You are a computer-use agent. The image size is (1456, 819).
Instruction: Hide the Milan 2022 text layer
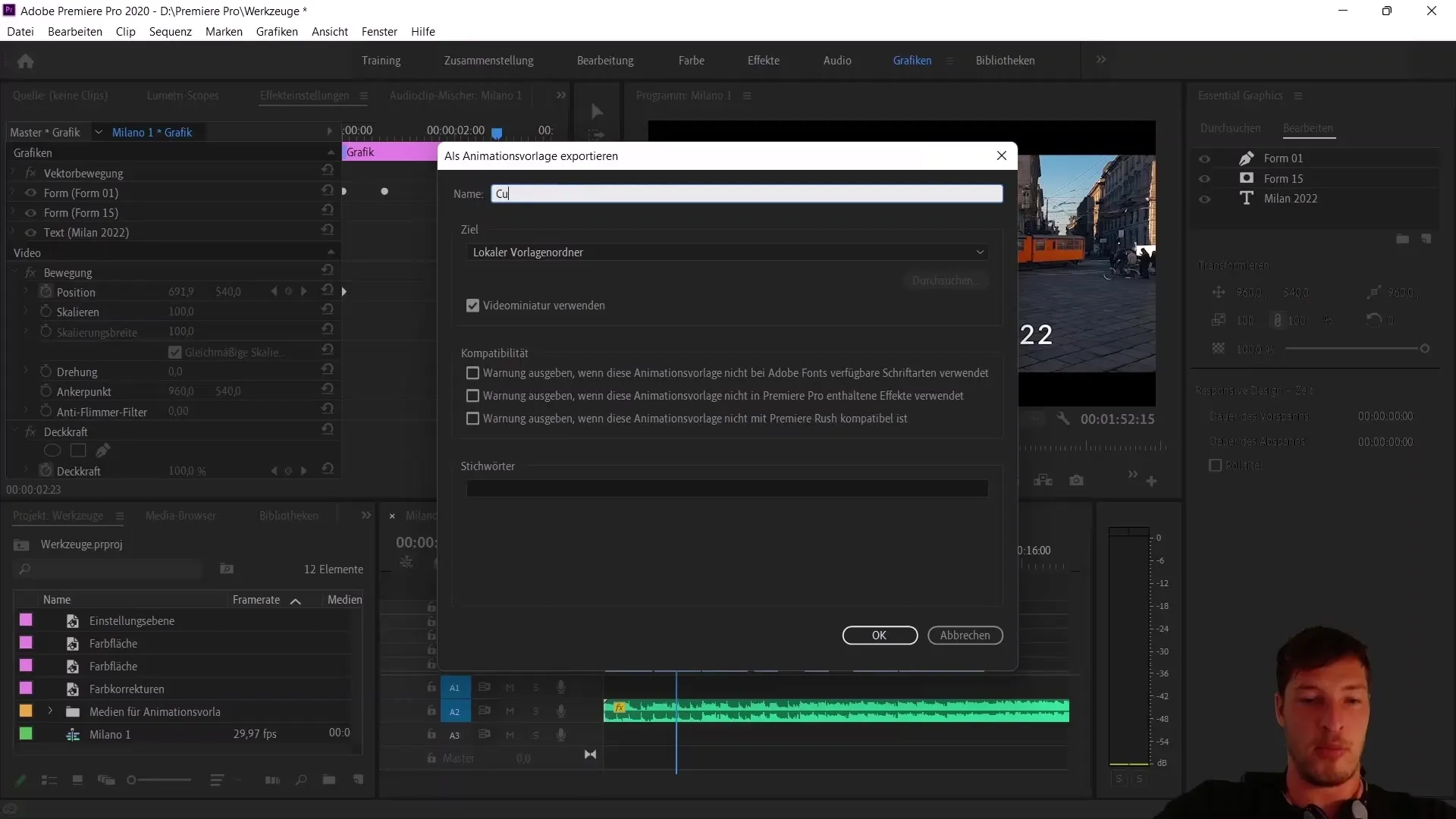pos(1204,199)
